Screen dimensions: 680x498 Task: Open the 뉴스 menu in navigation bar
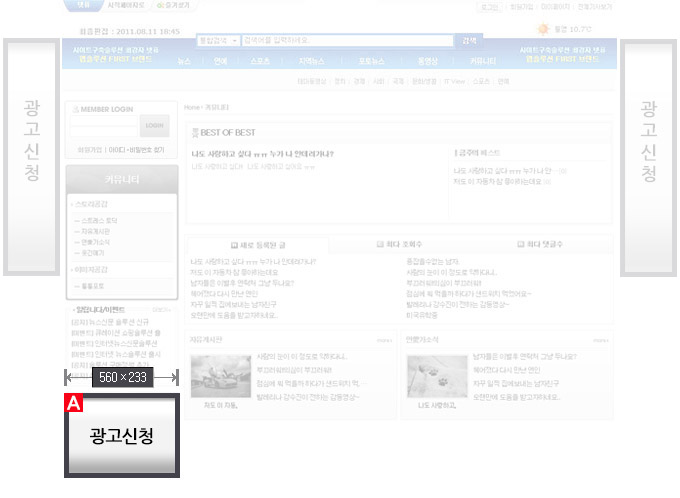[x=184, y=61]
